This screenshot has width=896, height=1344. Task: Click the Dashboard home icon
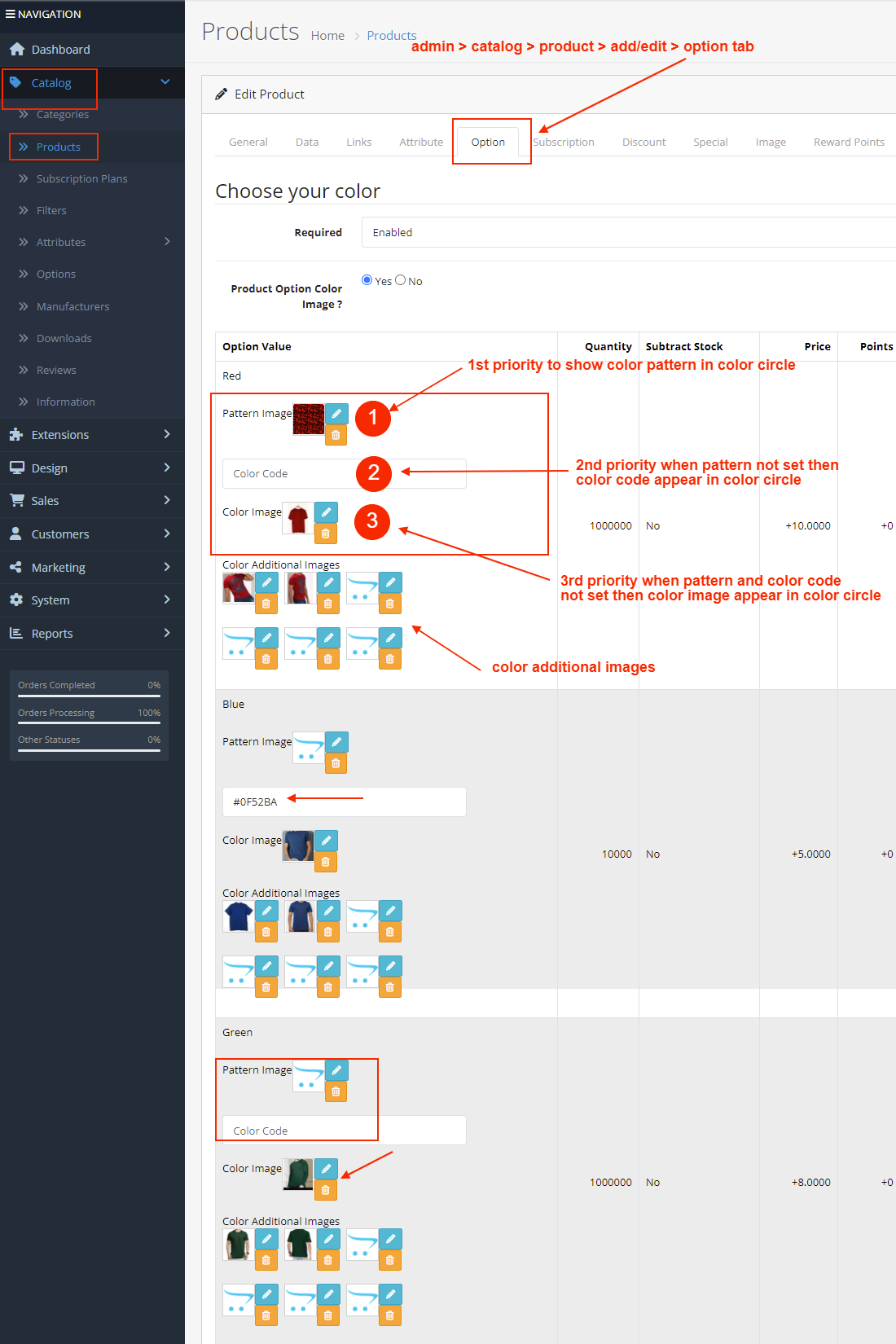17,50
